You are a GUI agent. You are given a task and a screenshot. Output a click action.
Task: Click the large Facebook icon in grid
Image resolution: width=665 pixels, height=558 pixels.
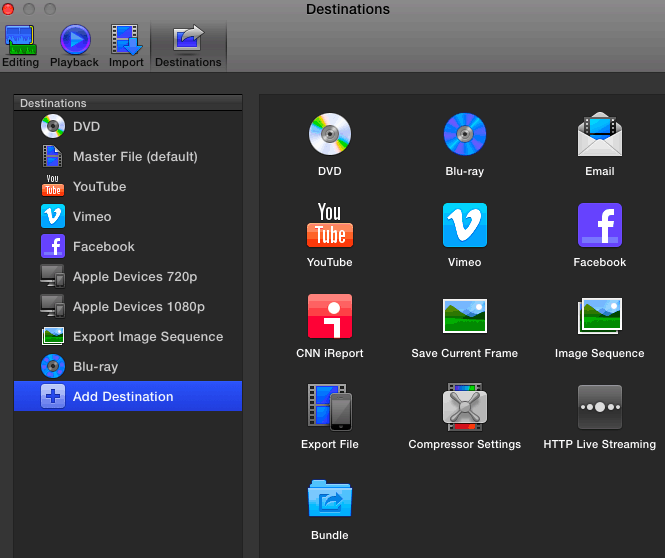point(600,225)
